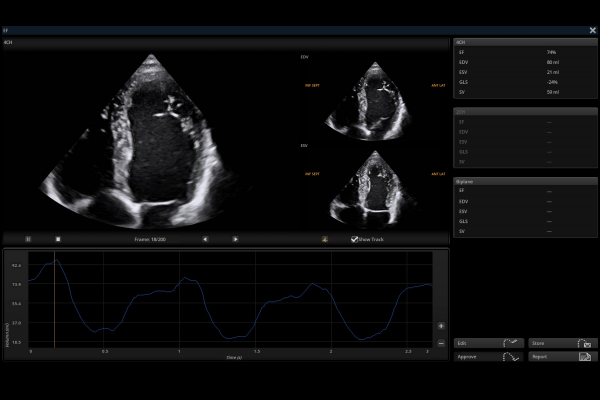Close the EF analysis window
The width and height of the screenshot is (600, 400).
pos(592,31)
